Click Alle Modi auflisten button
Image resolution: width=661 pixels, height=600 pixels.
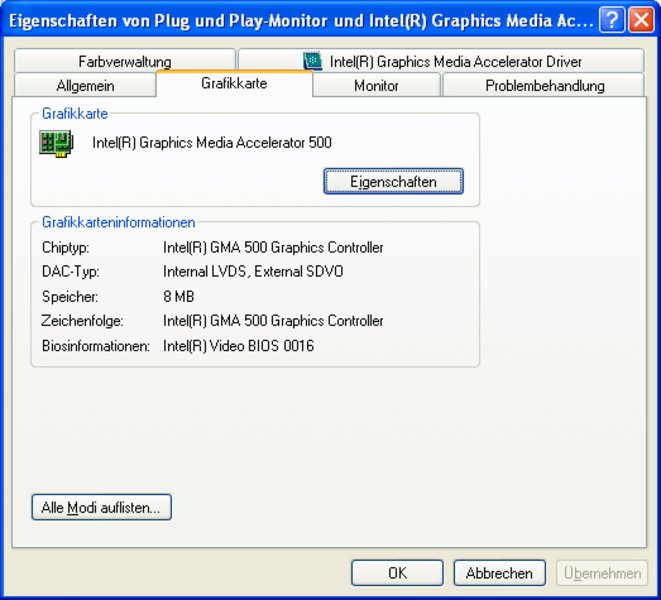102,507
